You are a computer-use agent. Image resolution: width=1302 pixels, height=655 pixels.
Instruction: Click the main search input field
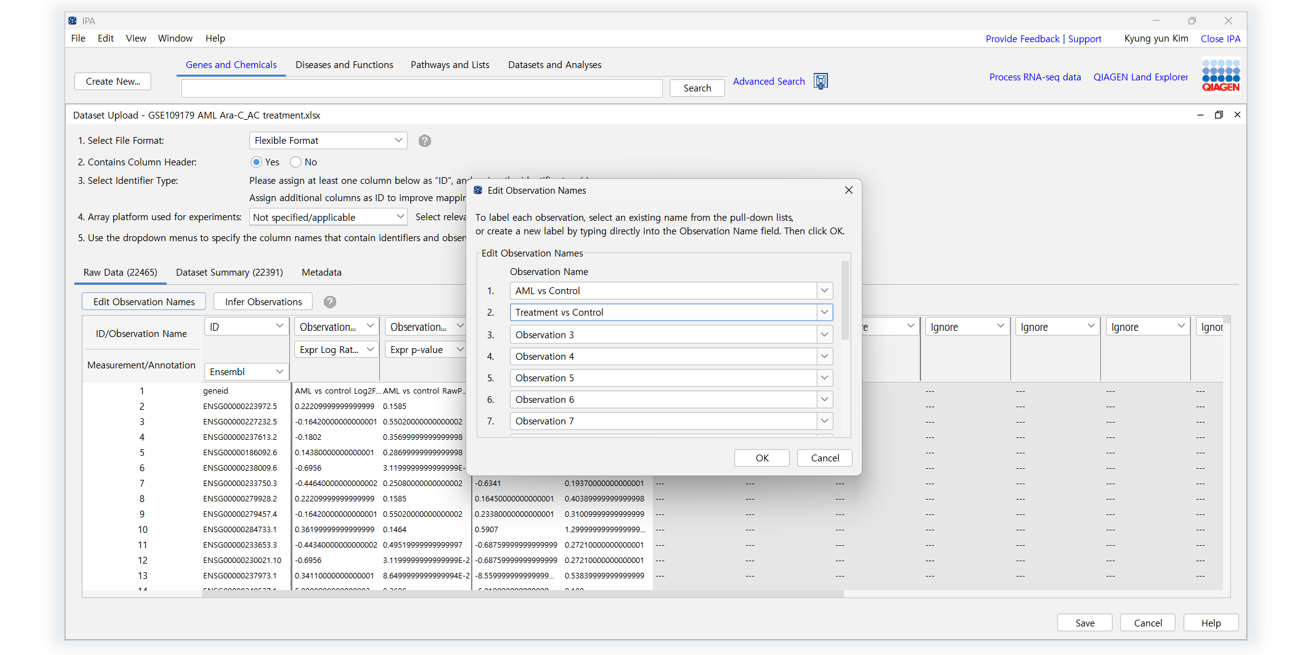click(422, 88)
